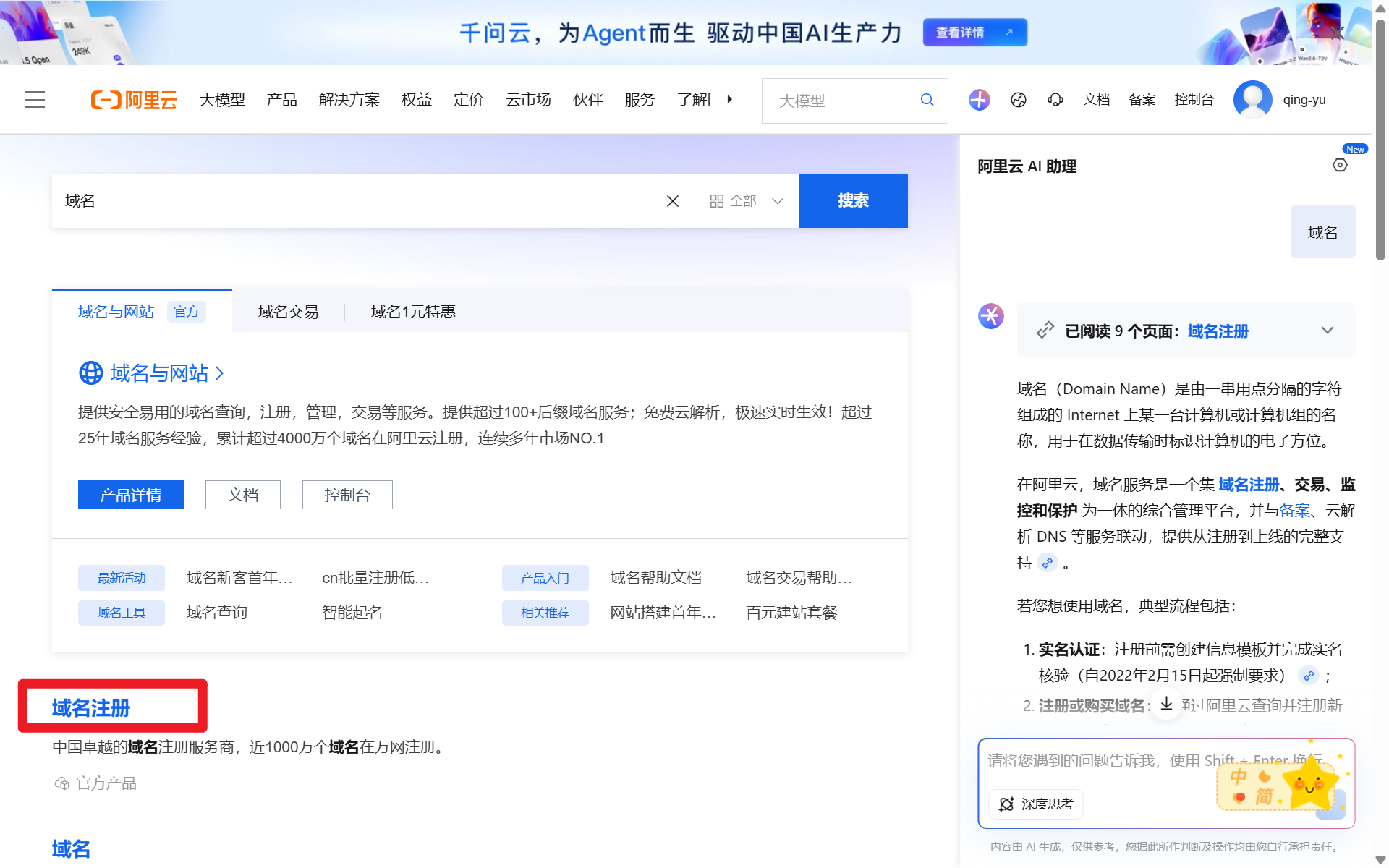The height and width of the screenshot is (868, 1389).
Task: Click the 文档 button under 域名与网站
Action: [x=243, y=495]
